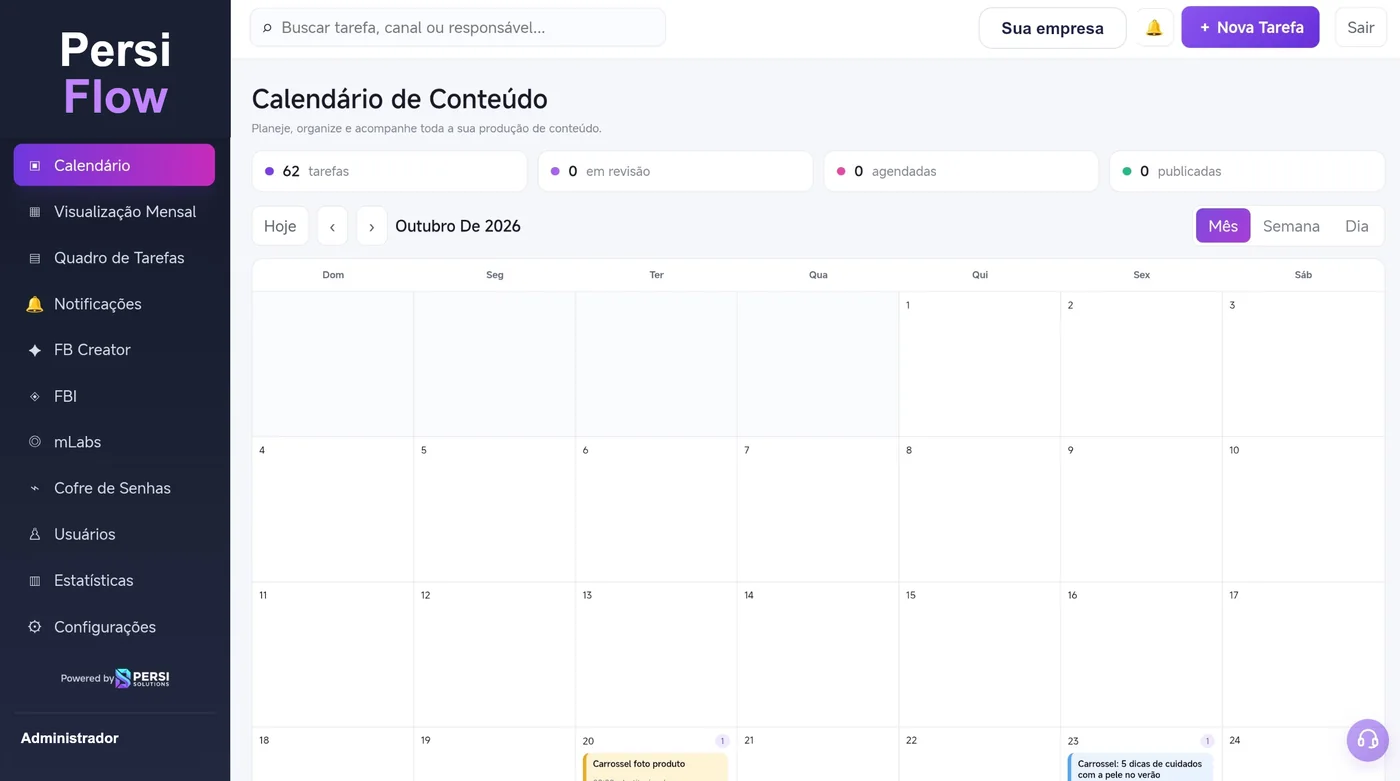Click the Cofre de Senhas key icon
The image size is (1400, 781).
(35, 488)
